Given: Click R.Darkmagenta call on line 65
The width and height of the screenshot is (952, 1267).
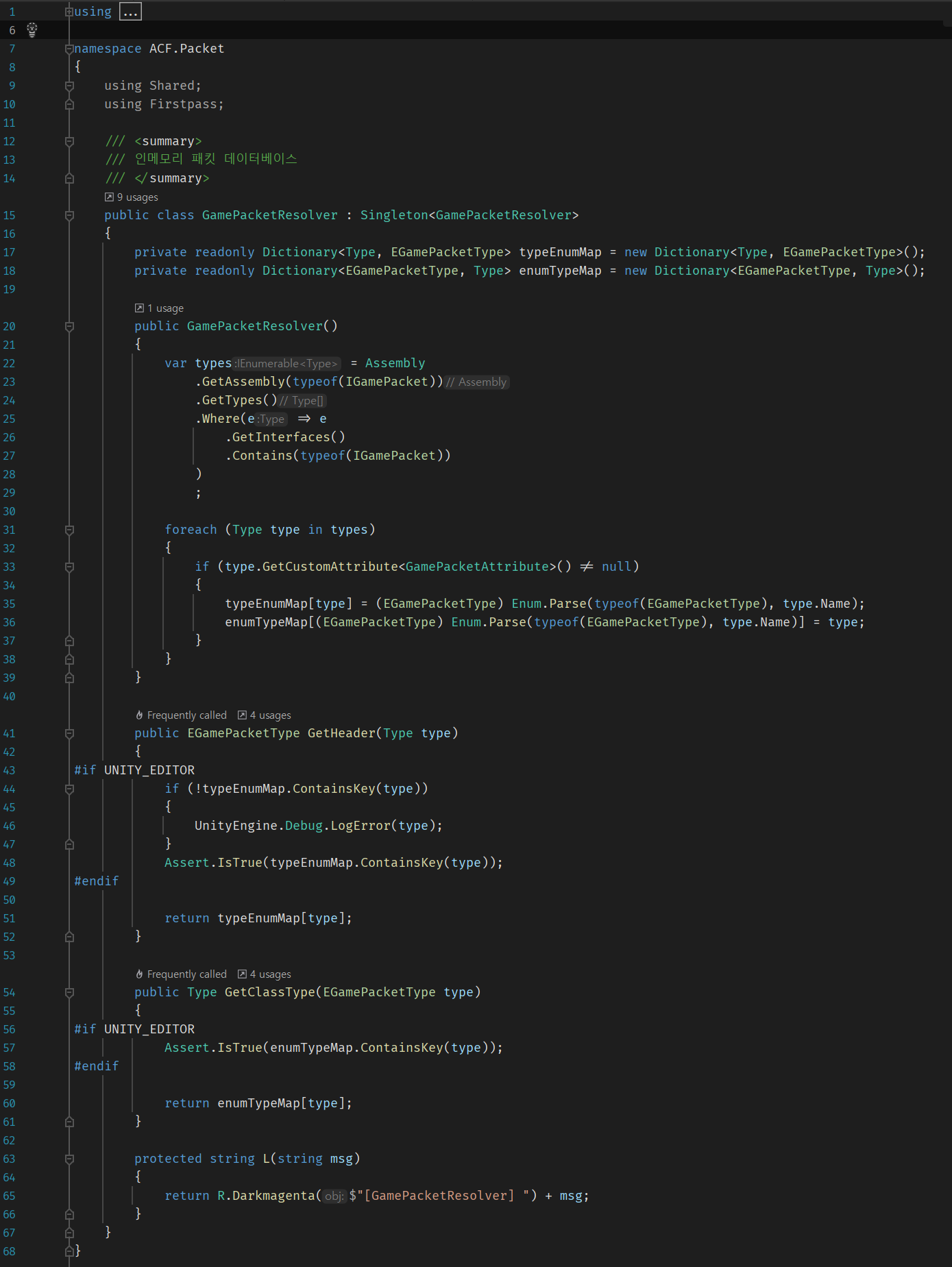Looking at the screenshot, I should [x=267, y=1196].
